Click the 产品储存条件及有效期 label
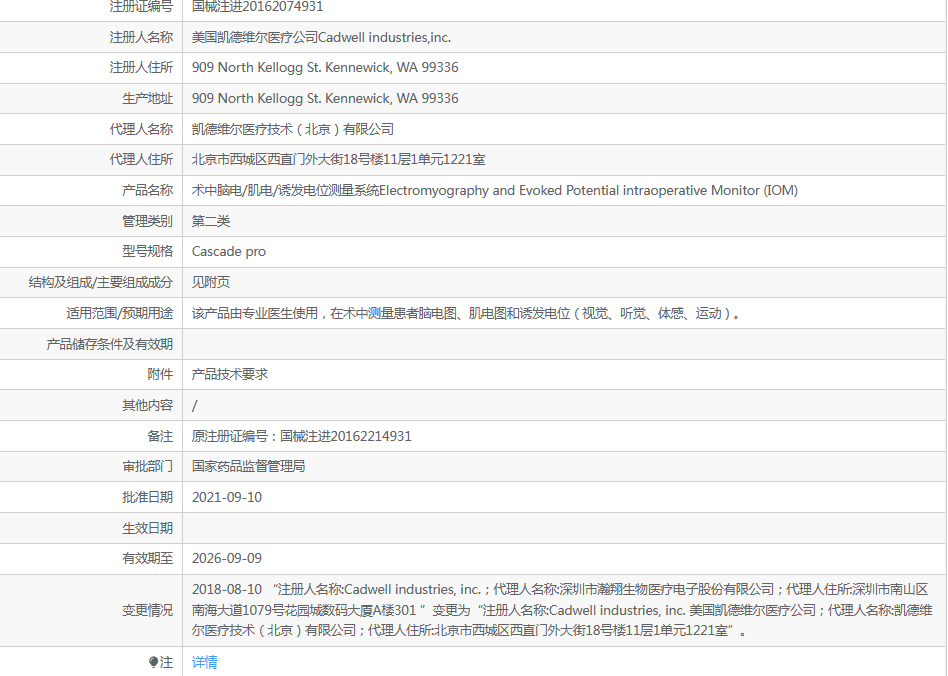948x676 pixels. (109, 345)
